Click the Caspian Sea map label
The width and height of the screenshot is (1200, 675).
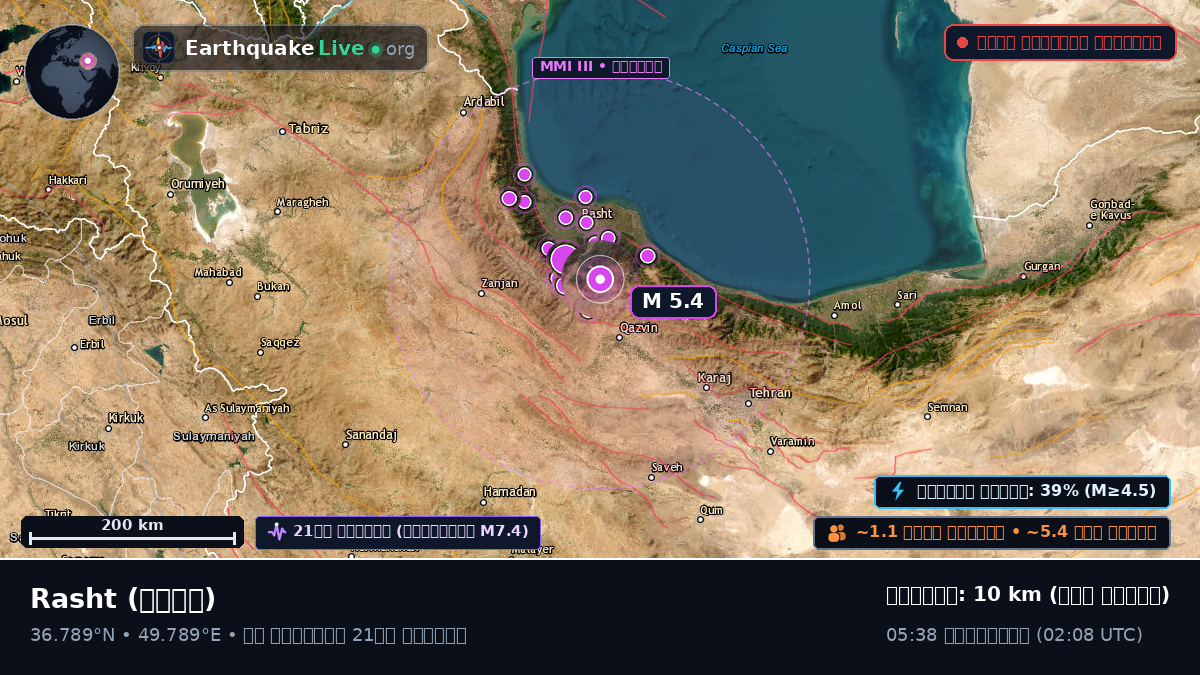point(754,48)
